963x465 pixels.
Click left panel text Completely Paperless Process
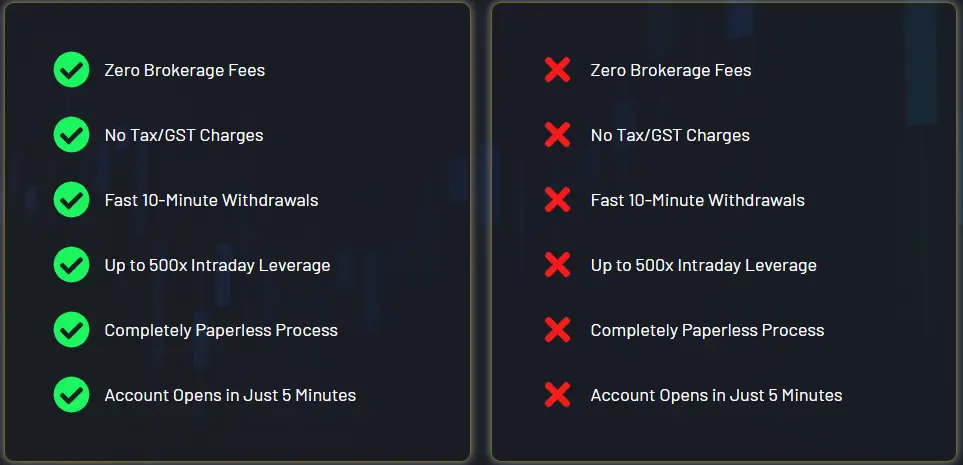tap(221, 330)
